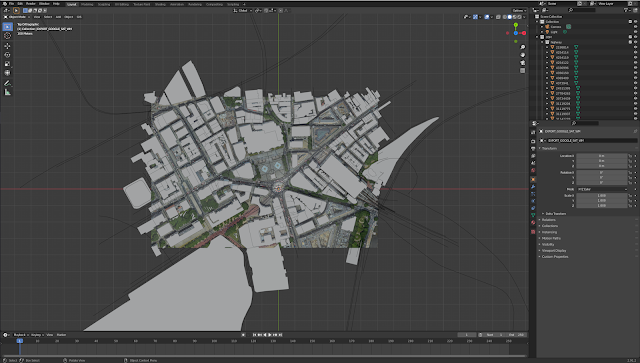This screenshot has width=640, height=363.
Task: Open the Object Data properties green triangle tab
Action: coord(533,215)
